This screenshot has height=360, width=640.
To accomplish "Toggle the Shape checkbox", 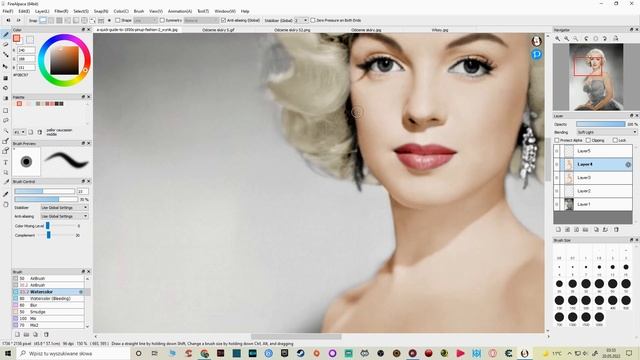I will click(x=118, y=20).
